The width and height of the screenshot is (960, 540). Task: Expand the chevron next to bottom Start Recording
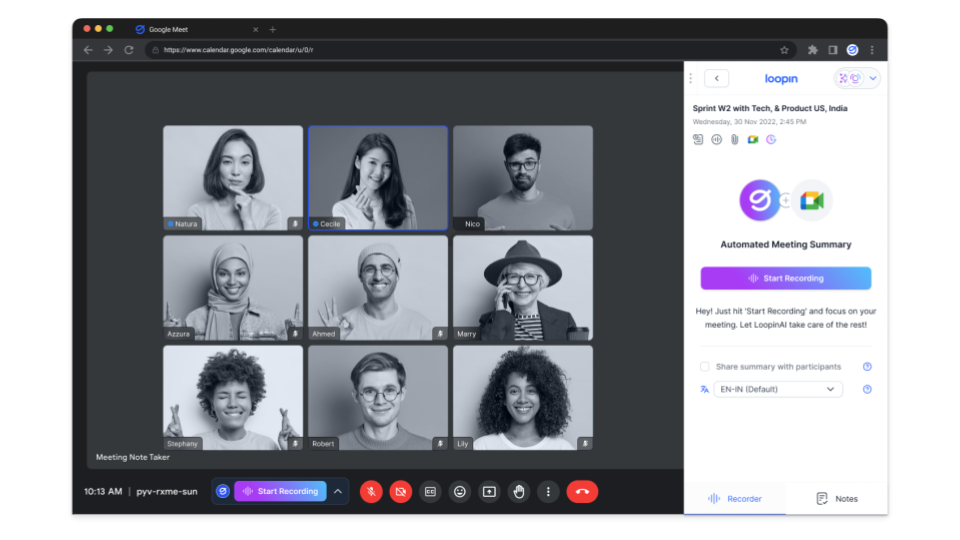338,491
